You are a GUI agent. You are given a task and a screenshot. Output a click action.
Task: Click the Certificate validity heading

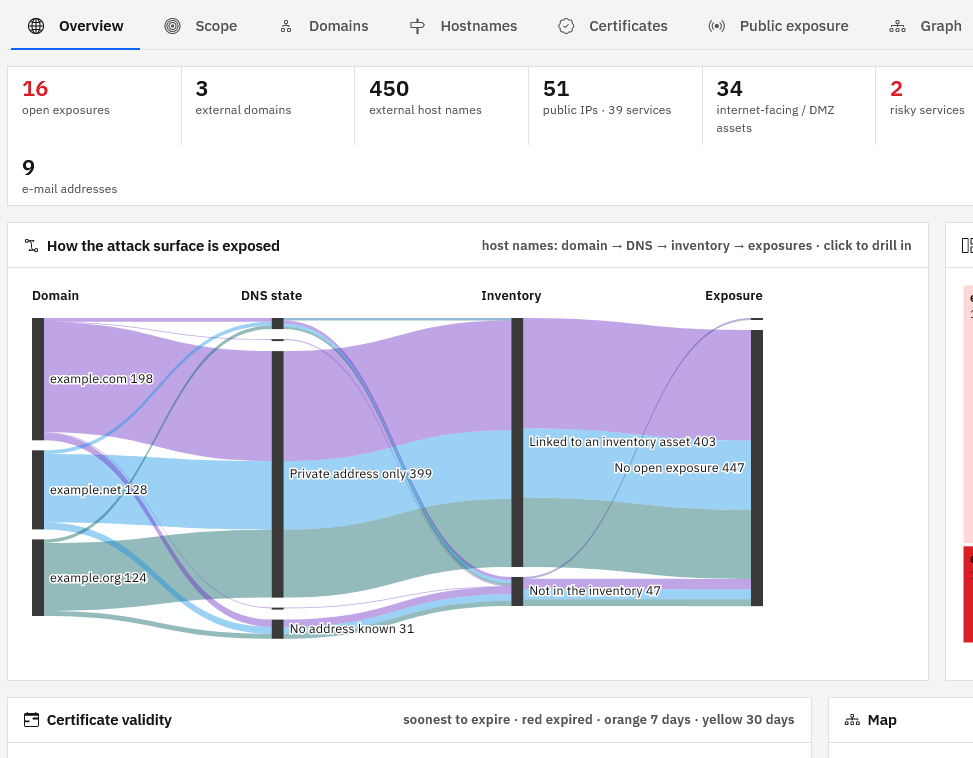(109, 720)
